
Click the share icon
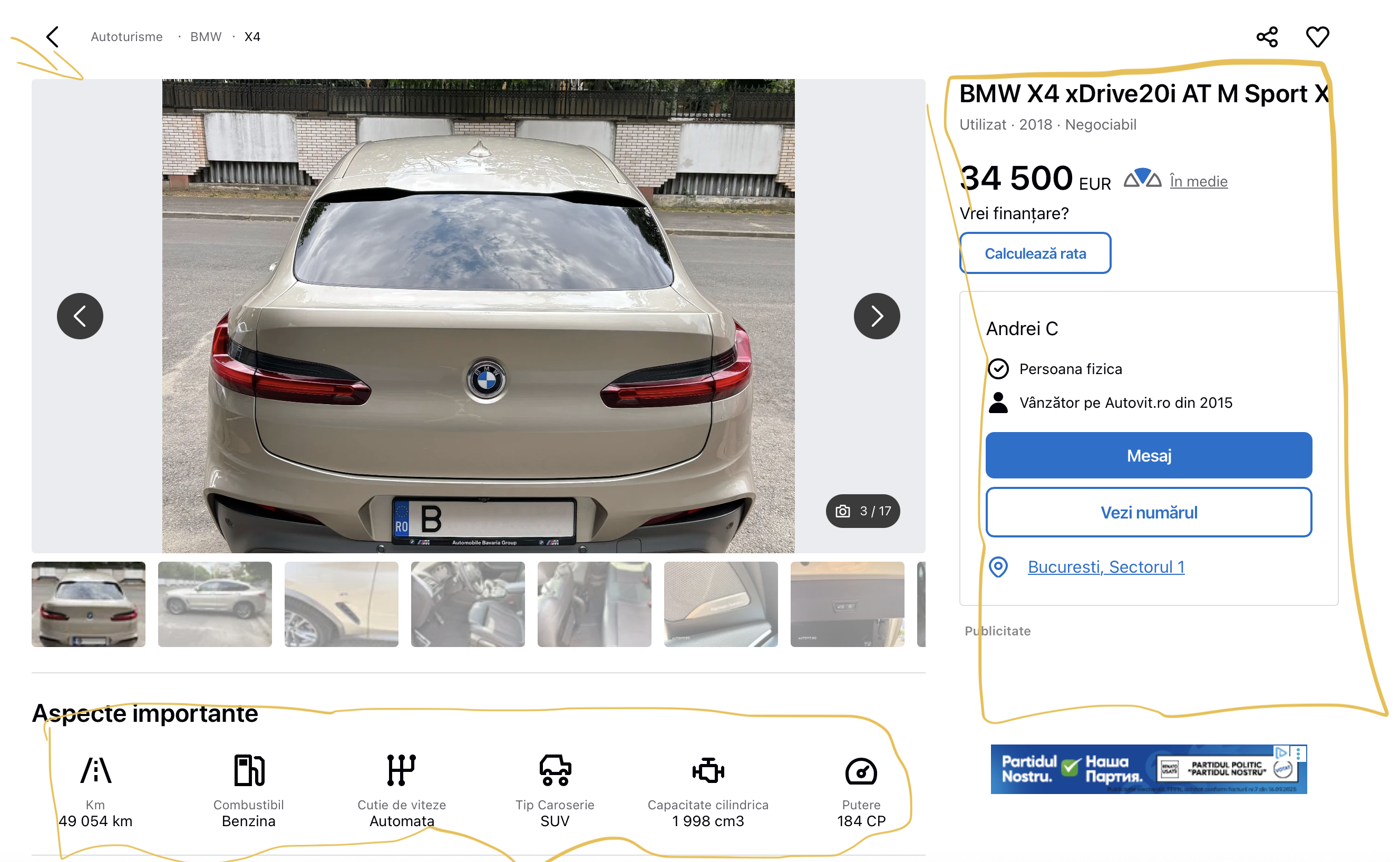point(1267,37)
